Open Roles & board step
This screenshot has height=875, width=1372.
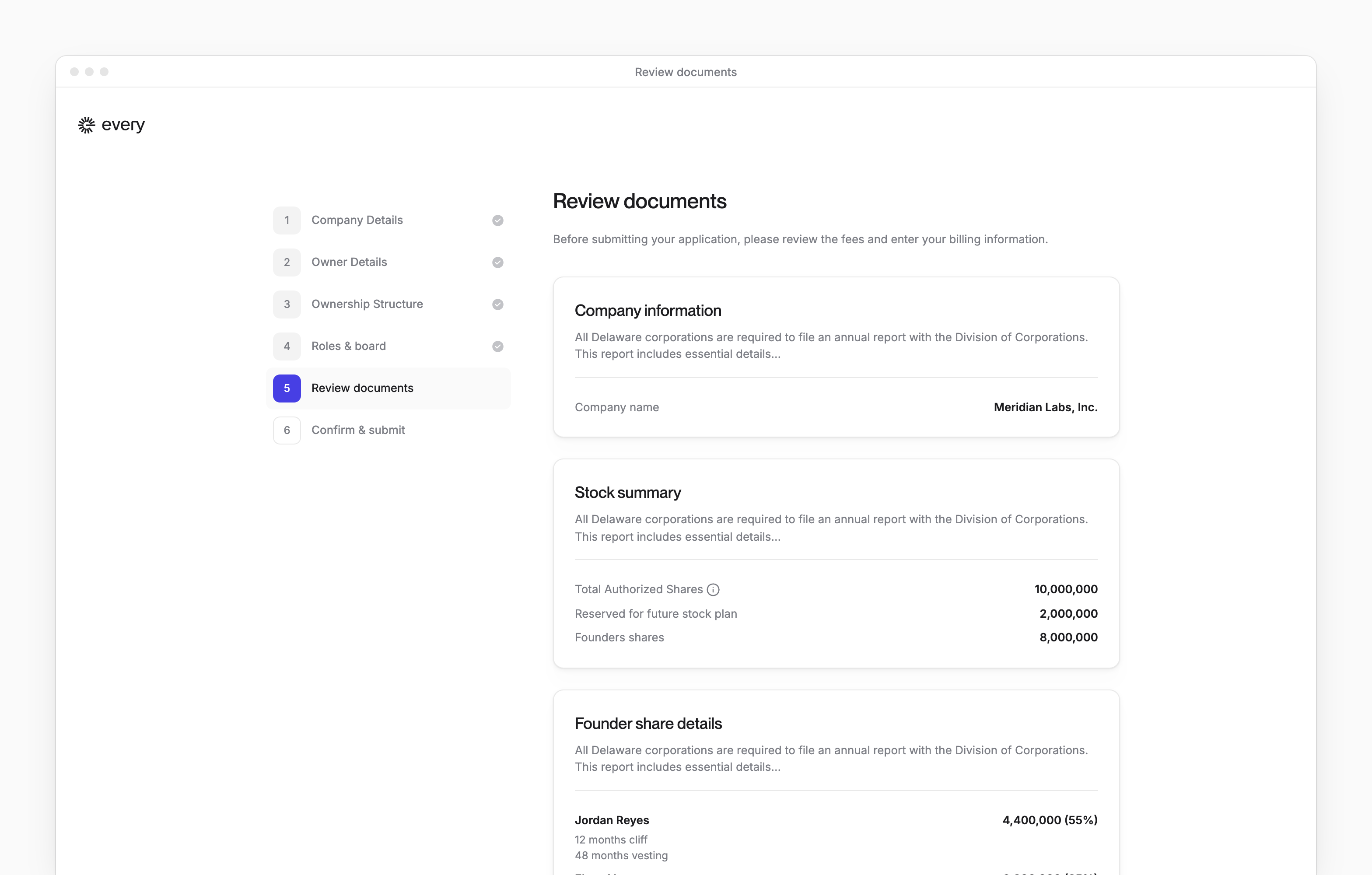pyautogui.click(x=388, y=346)
